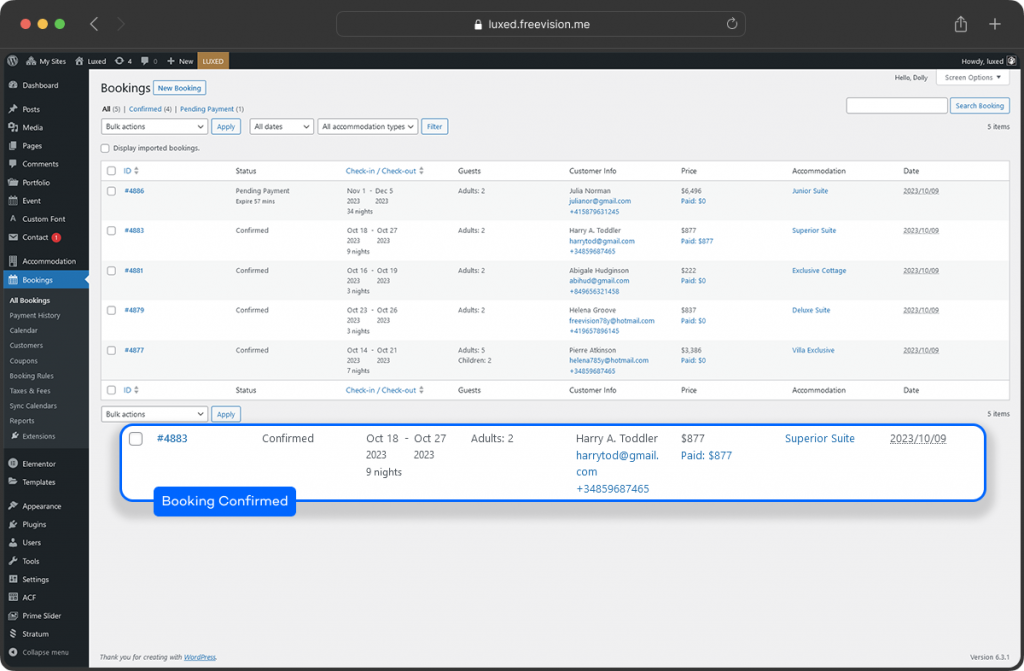Enable Display imported bookings checkbox
1024x671 pixels.
click(x=106, y=148)
